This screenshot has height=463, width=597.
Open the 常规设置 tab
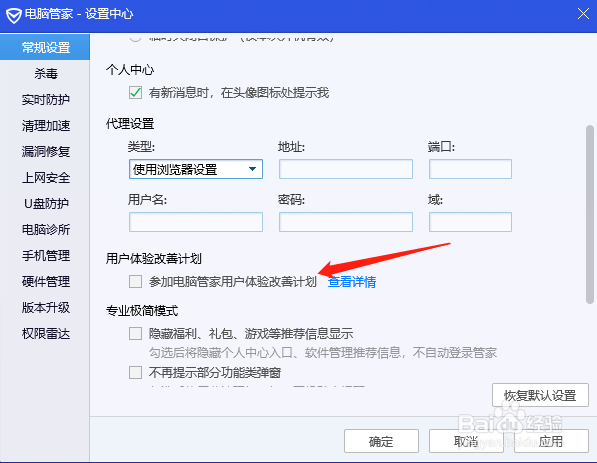tap(45, 47)
